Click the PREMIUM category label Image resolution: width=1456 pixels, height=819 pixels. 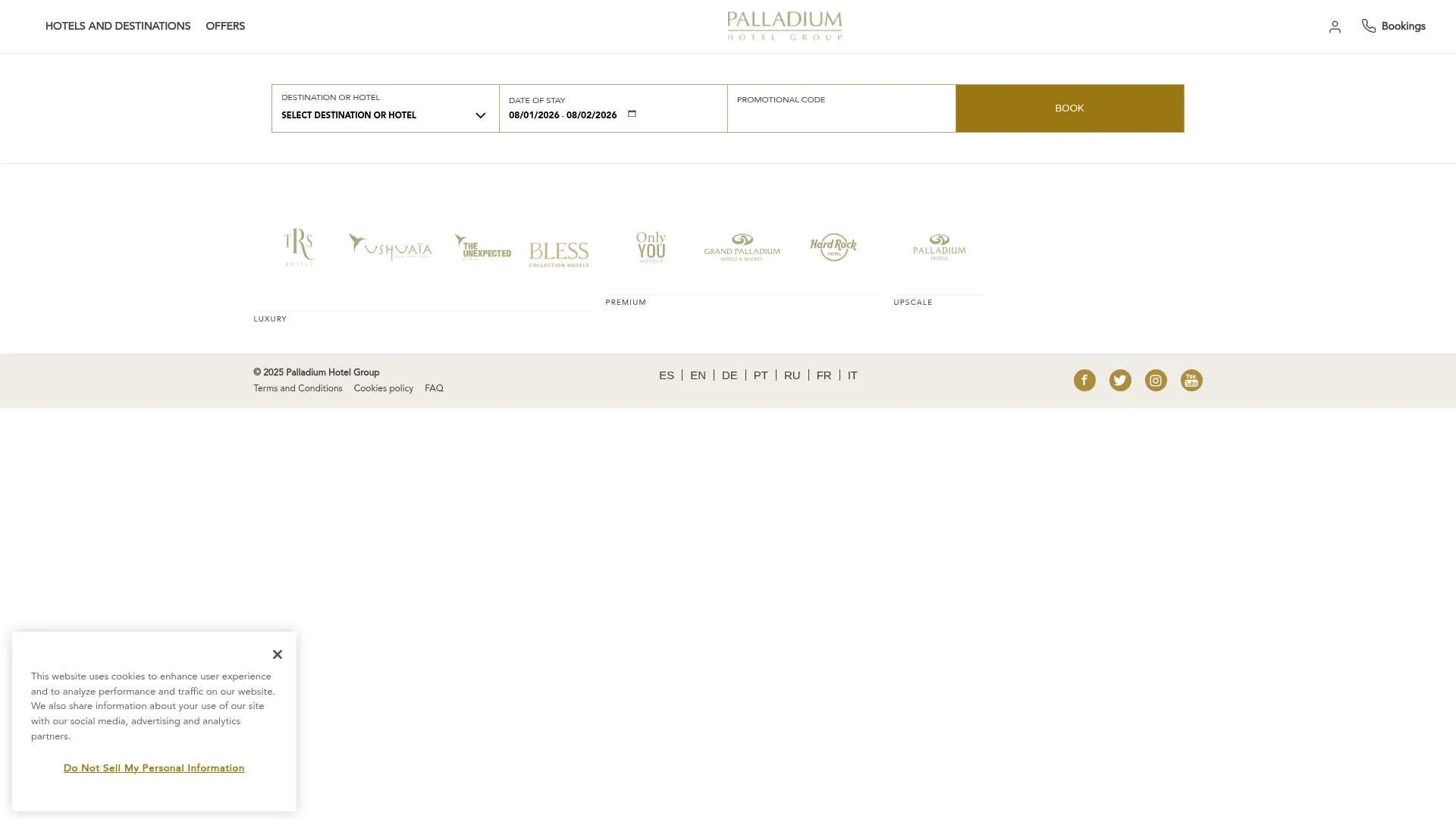(626, 303)
